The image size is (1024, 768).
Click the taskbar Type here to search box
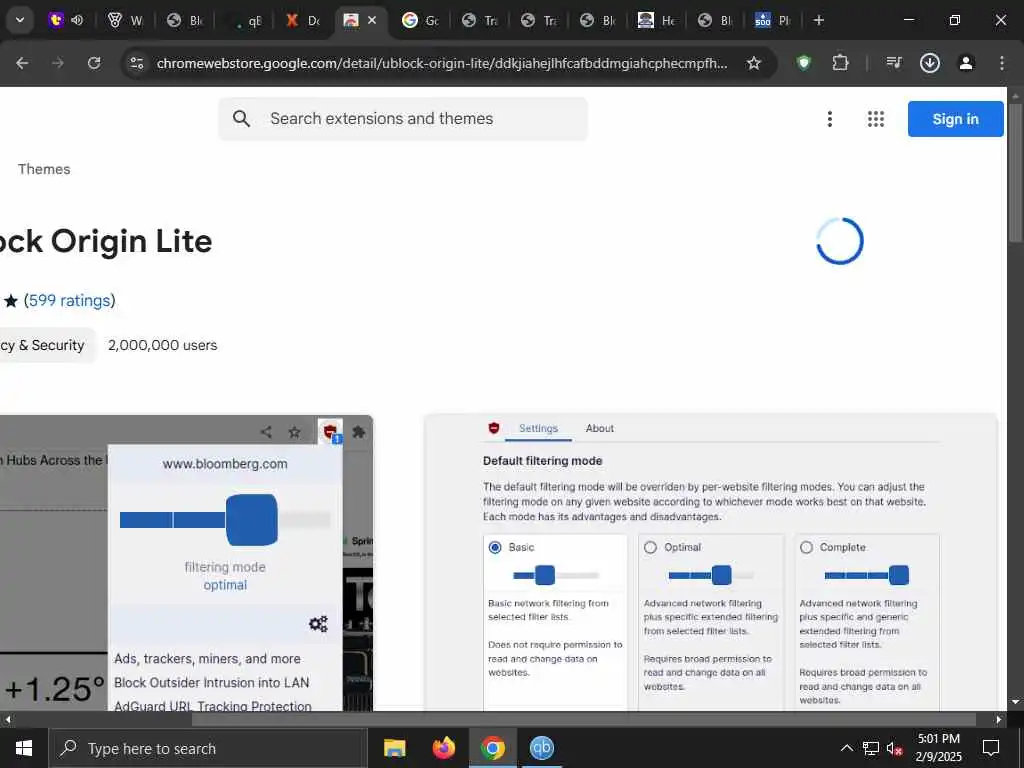(x=208, y=748)
